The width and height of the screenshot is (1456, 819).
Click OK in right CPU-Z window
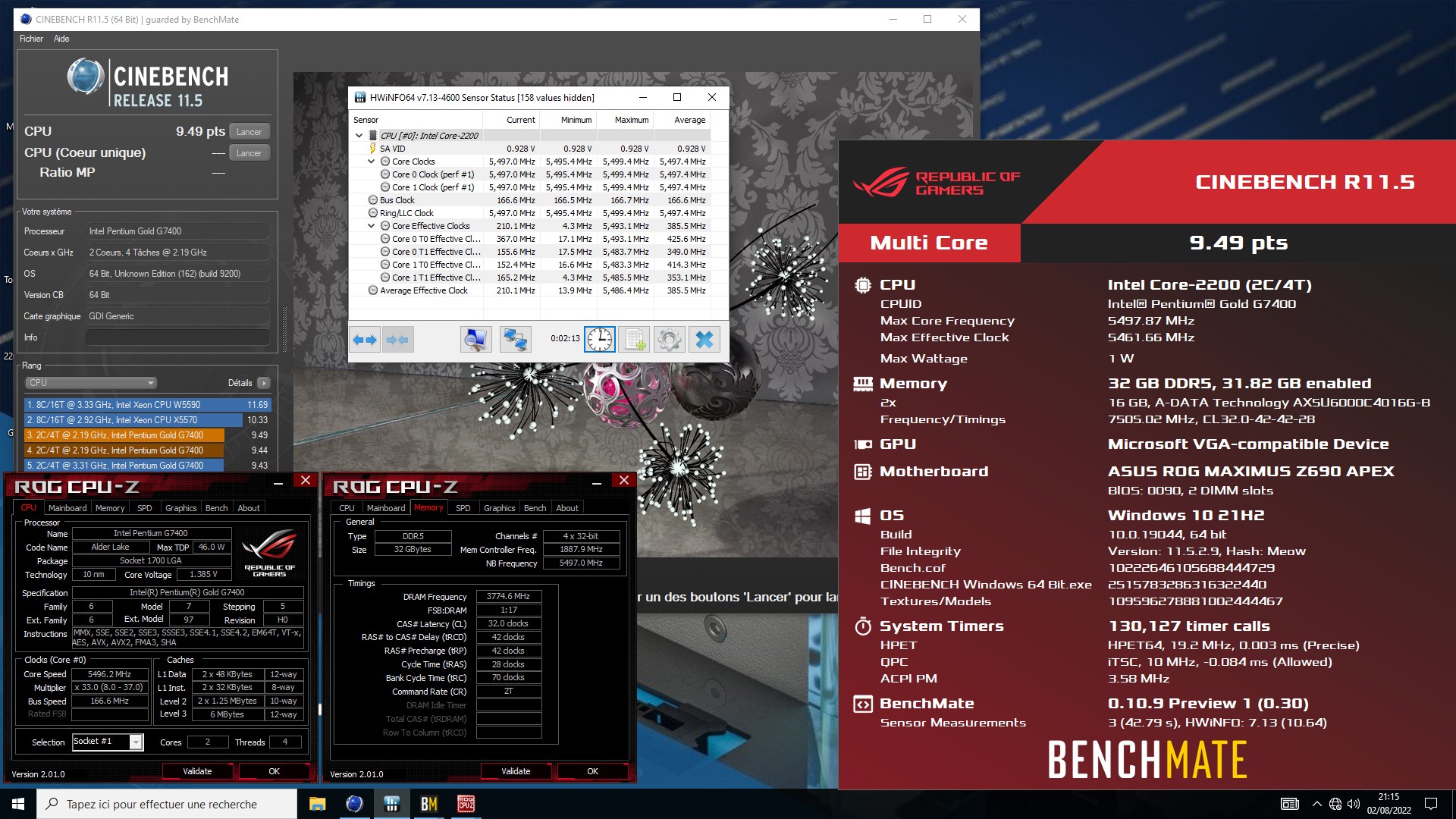pos(592,771)
